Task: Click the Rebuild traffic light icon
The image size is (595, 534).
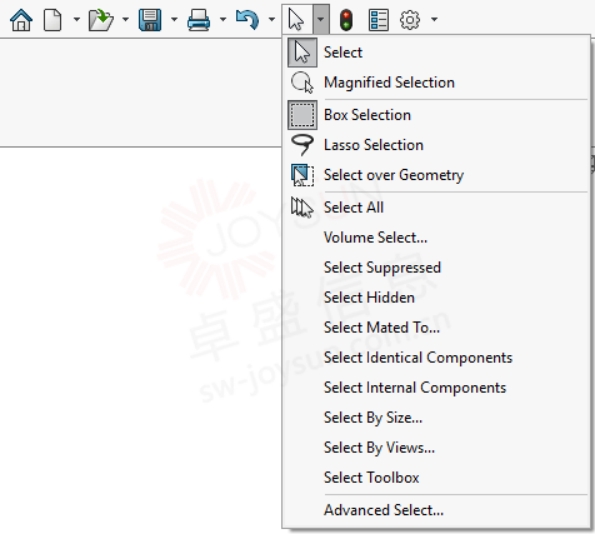Action: (346, 20)
